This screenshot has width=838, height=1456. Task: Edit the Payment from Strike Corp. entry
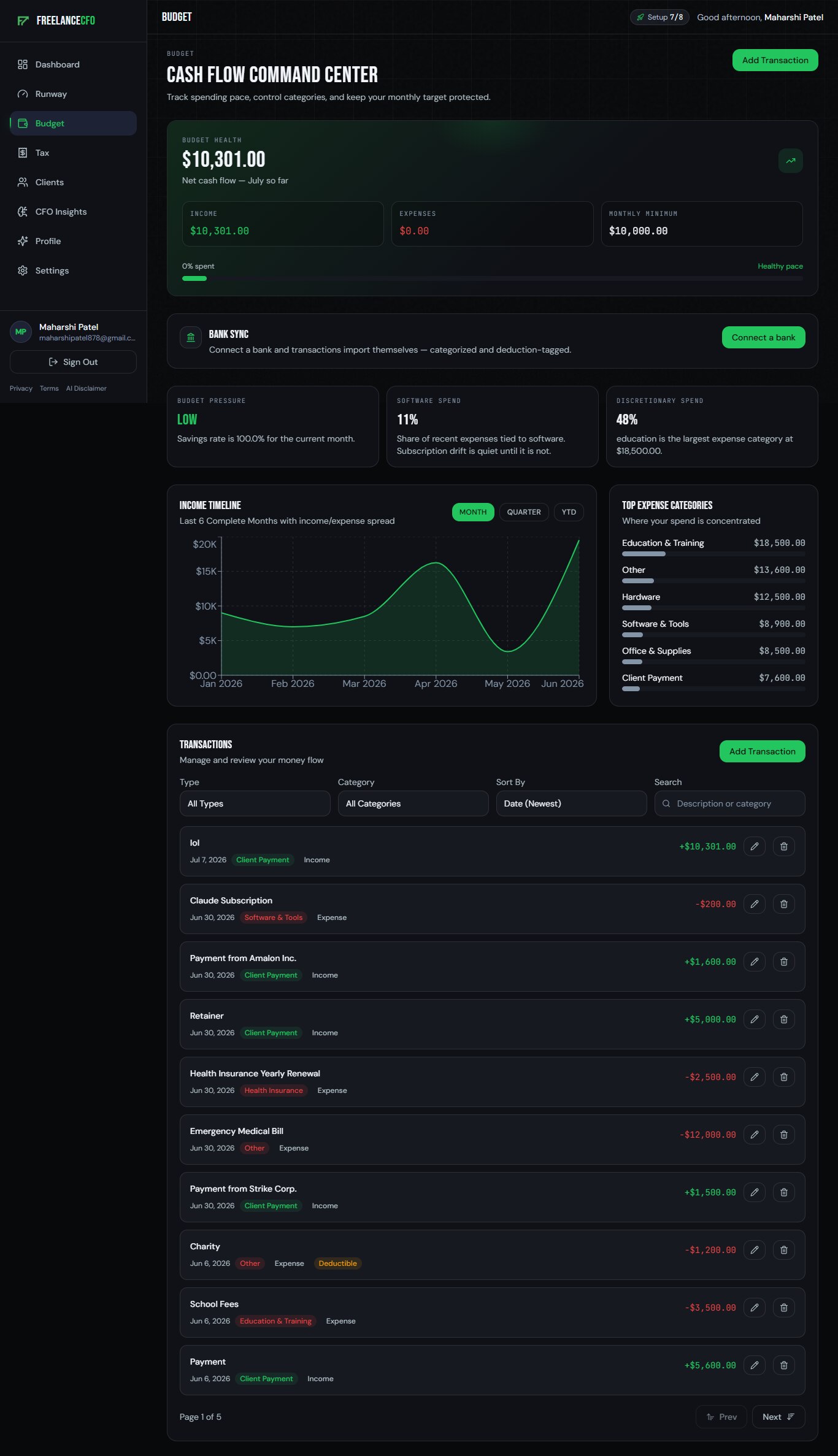(x=755, y=1192)
